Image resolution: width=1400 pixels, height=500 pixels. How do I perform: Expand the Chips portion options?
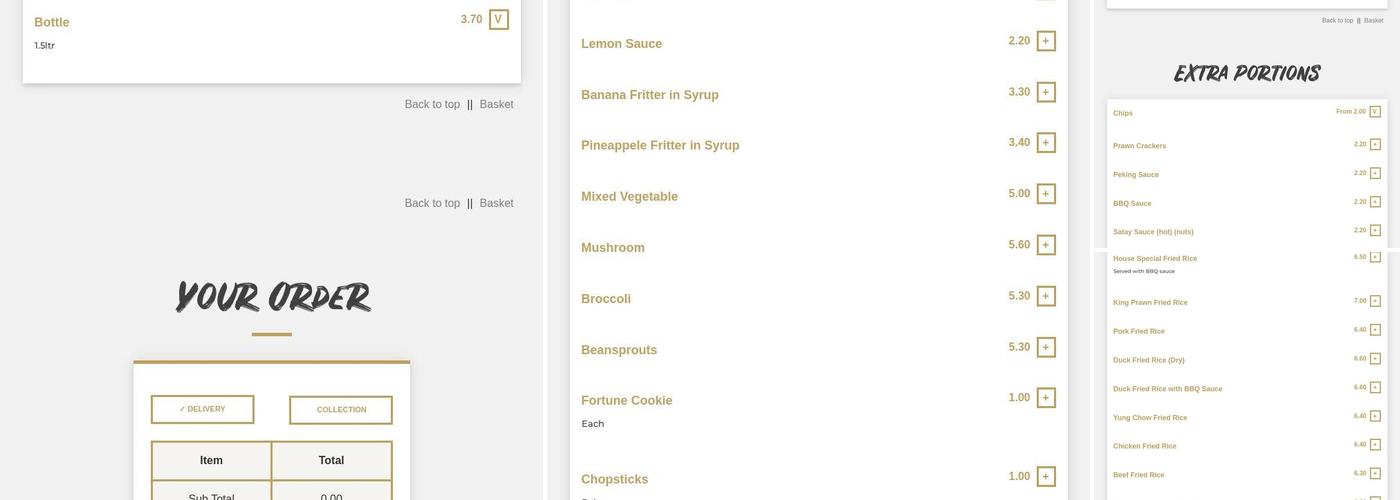point(1375,112)
